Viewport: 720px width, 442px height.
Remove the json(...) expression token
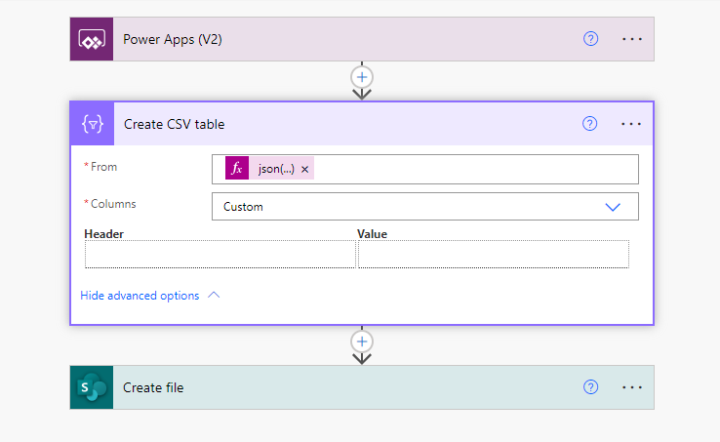[304, 169]
